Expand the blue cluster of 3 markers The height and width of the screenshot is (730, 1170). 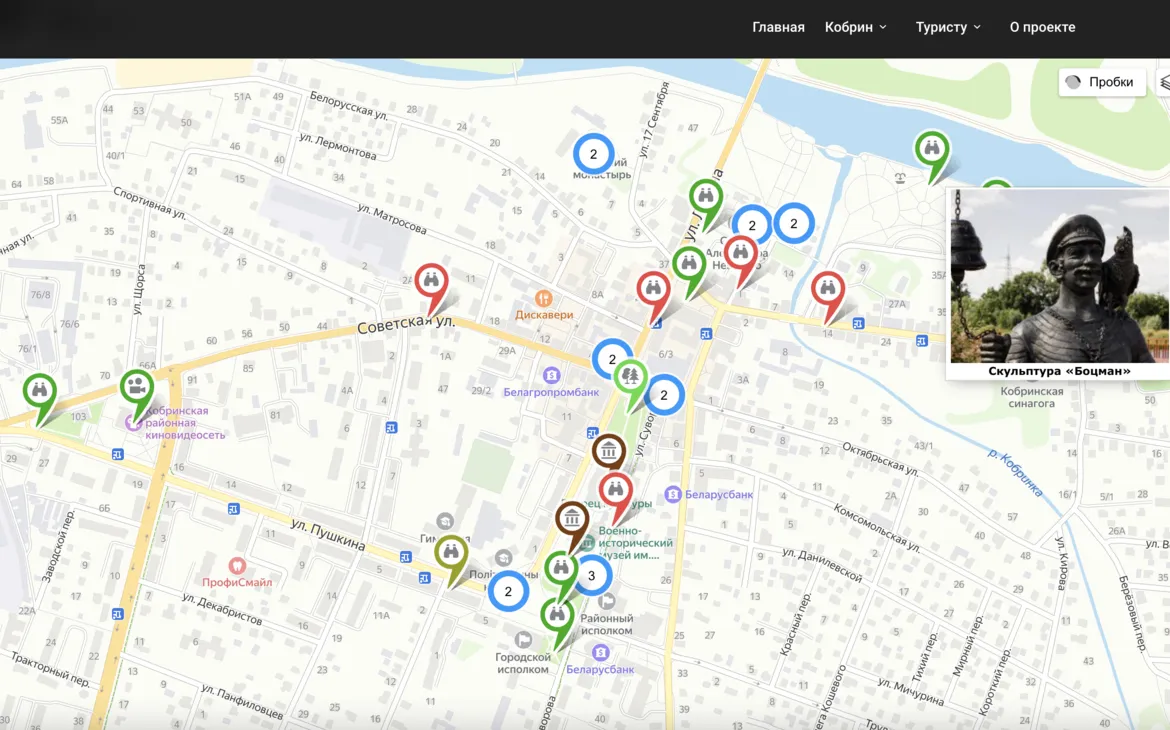coord(592,575)
